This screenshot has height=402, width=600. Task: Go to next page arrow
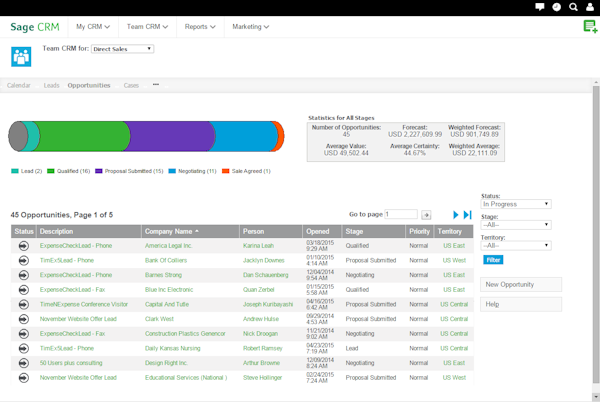(456, 215)
